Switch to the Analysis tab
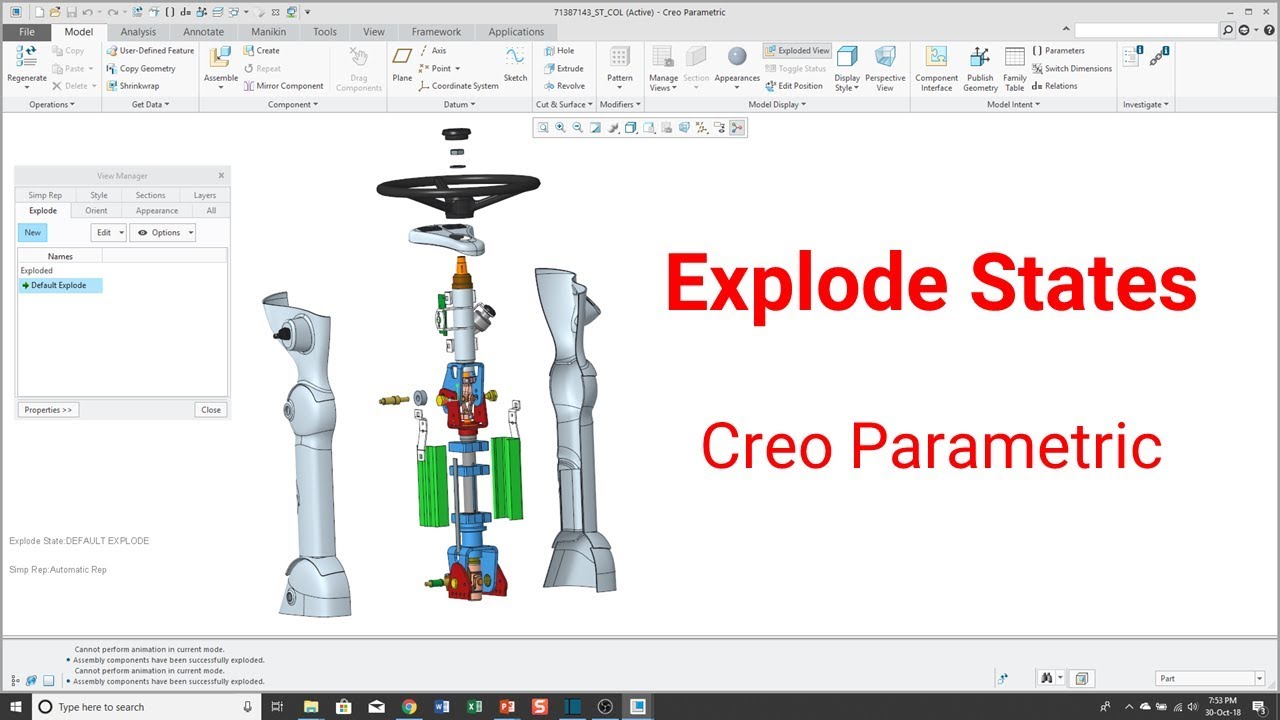Screen dimensions: 1280x720 click(138, 32)
